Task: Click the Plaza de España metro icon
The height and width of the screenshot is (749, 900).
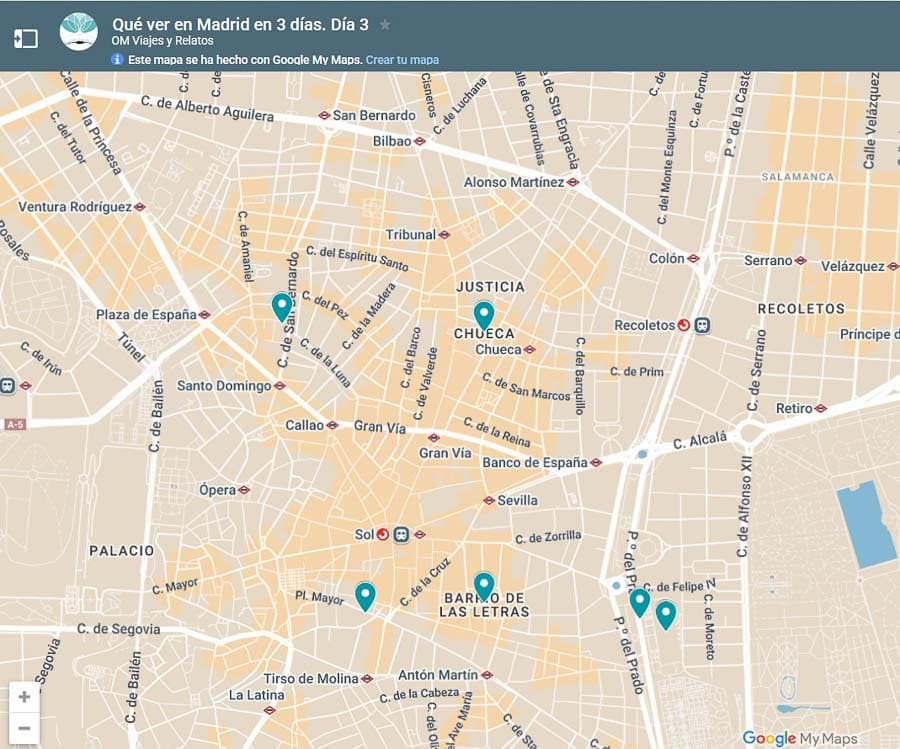Action: 204,315
